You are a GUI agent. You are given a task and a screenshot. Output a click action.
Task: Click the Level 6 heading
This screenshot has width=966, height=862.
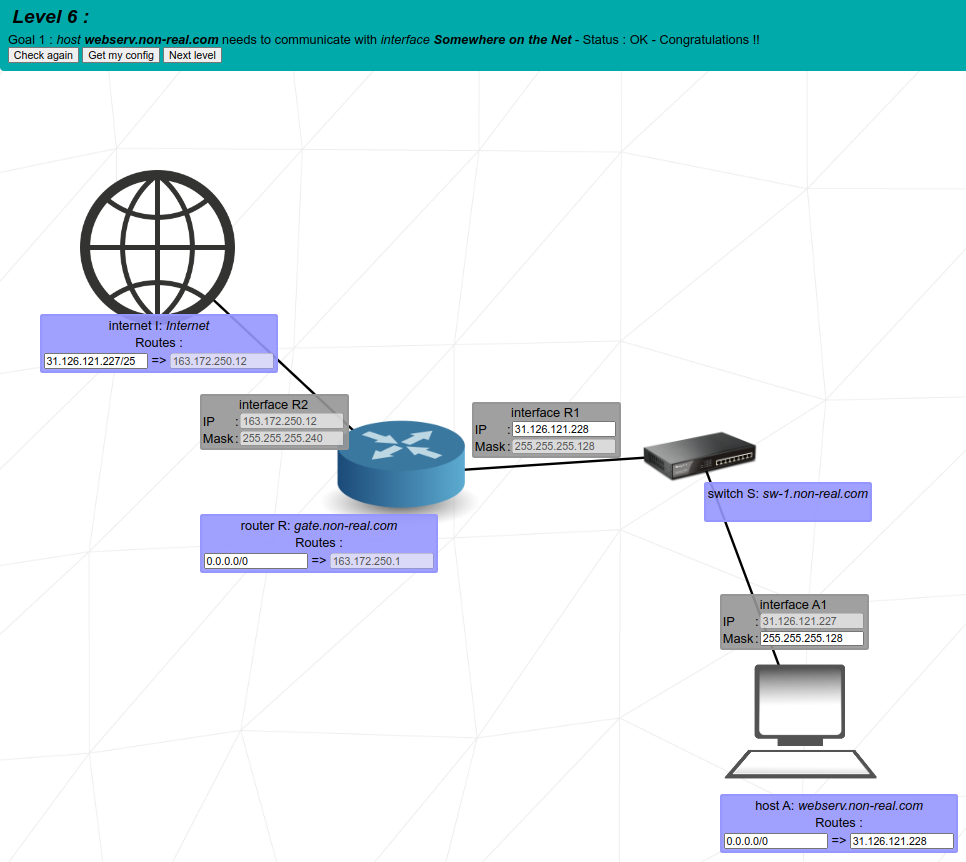(x=51, y=17)
